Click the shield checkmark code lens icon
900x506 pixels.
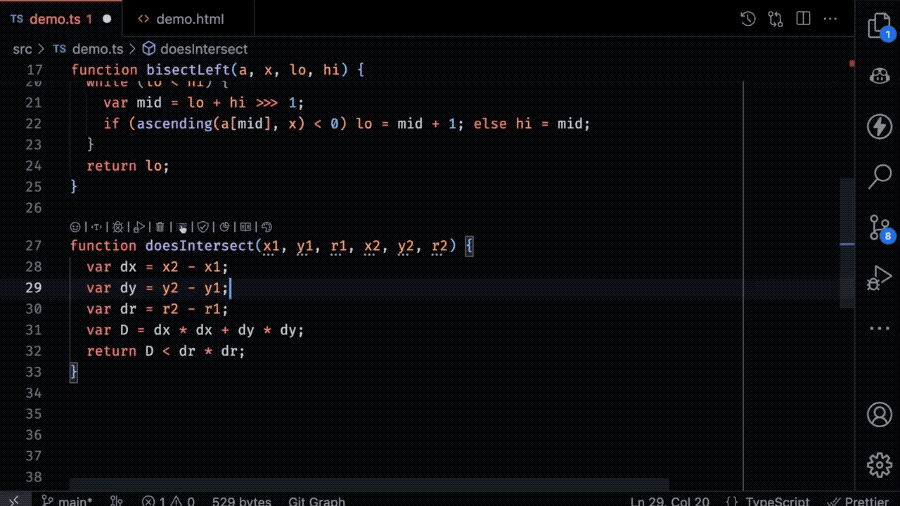[x=203, y=227]
